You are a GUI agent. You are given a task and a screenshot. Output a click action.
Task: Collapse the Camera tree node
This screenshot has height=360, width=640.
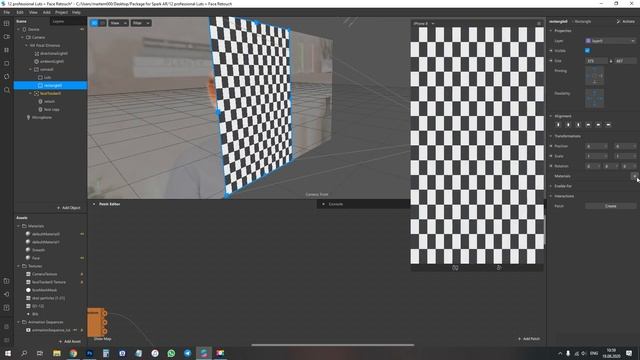[x=22, y=37]
